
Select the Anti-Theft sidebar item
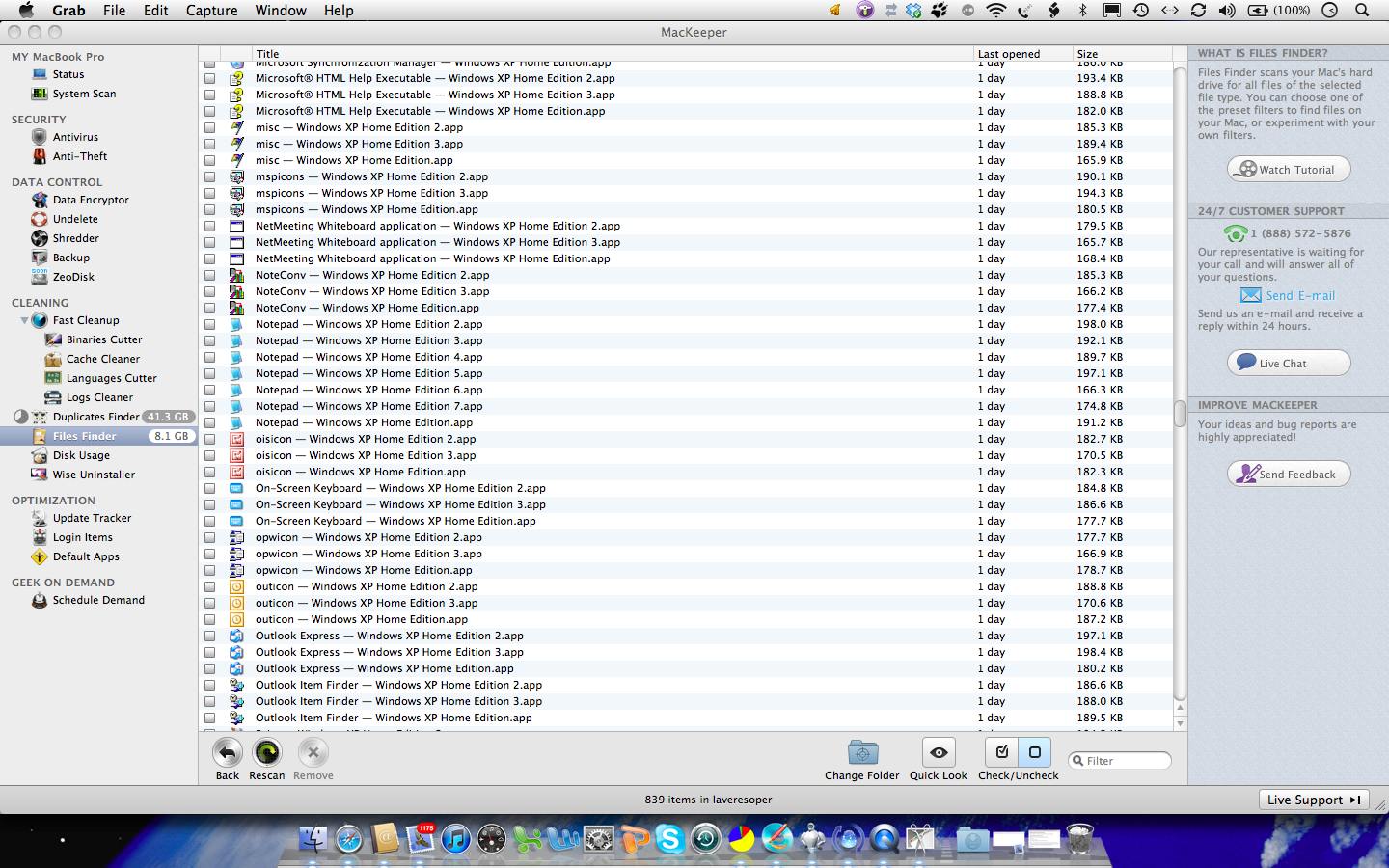[80, 156]
